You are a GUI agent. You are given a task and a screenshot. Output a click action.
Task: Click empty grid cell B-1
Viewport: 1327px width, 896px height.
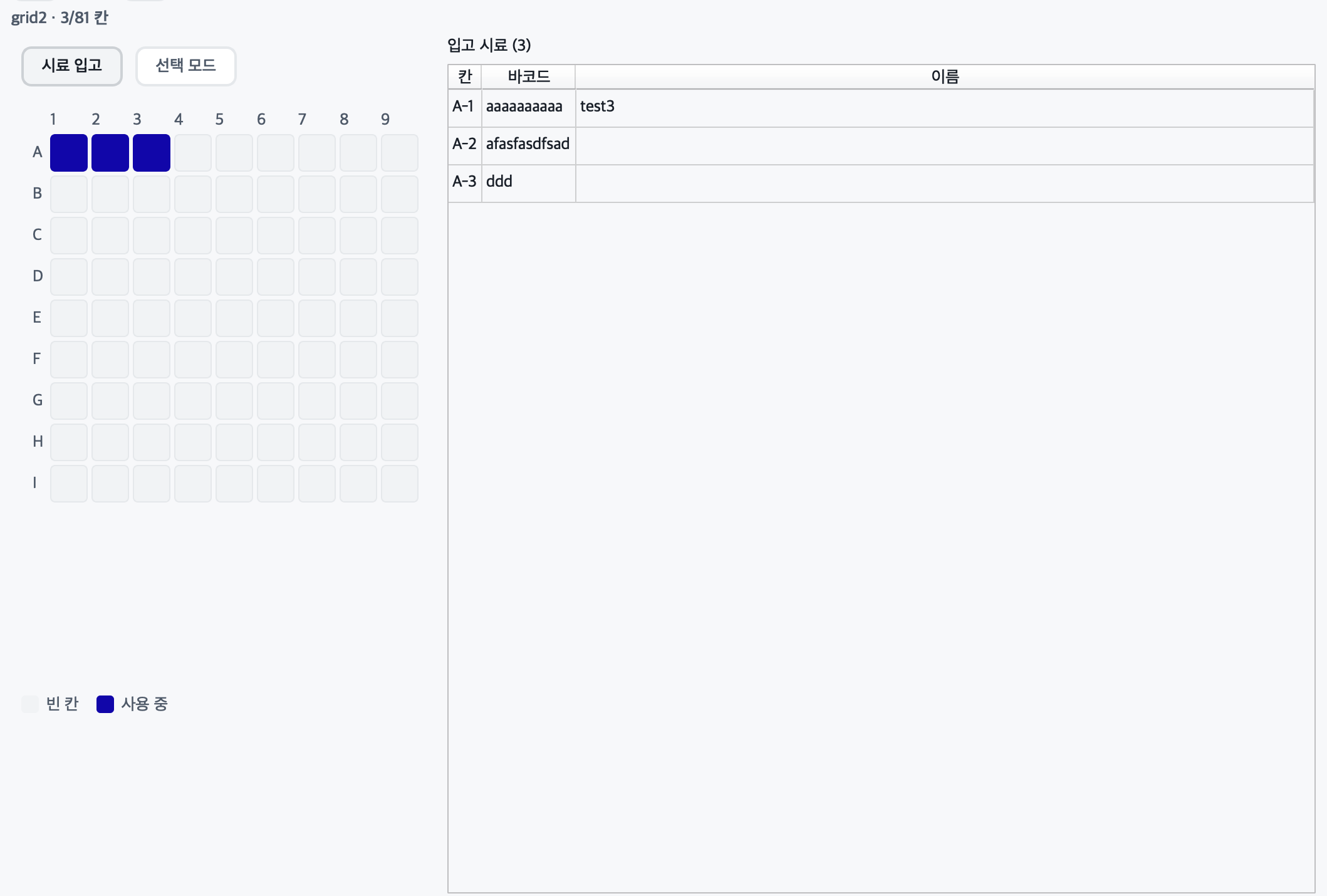point(69,194)
